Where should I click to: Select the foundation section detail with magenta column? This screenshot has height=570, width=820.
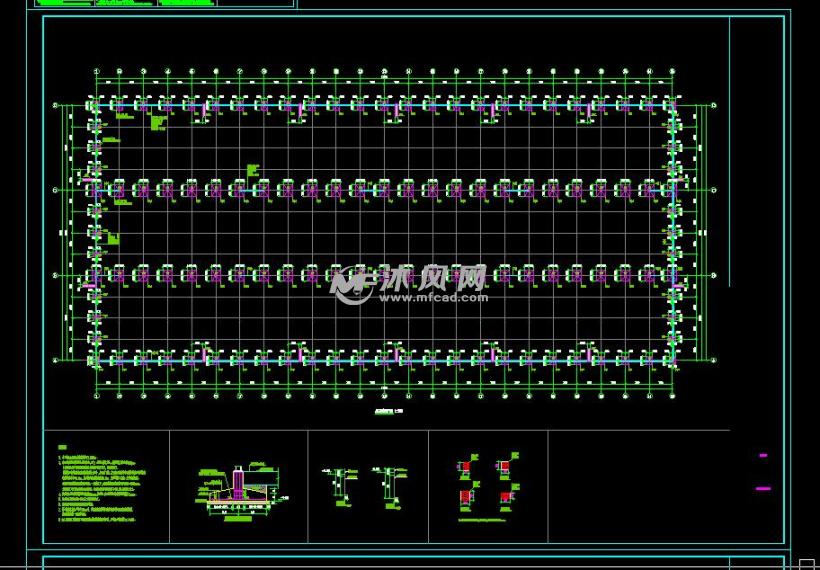coord(238,488)
